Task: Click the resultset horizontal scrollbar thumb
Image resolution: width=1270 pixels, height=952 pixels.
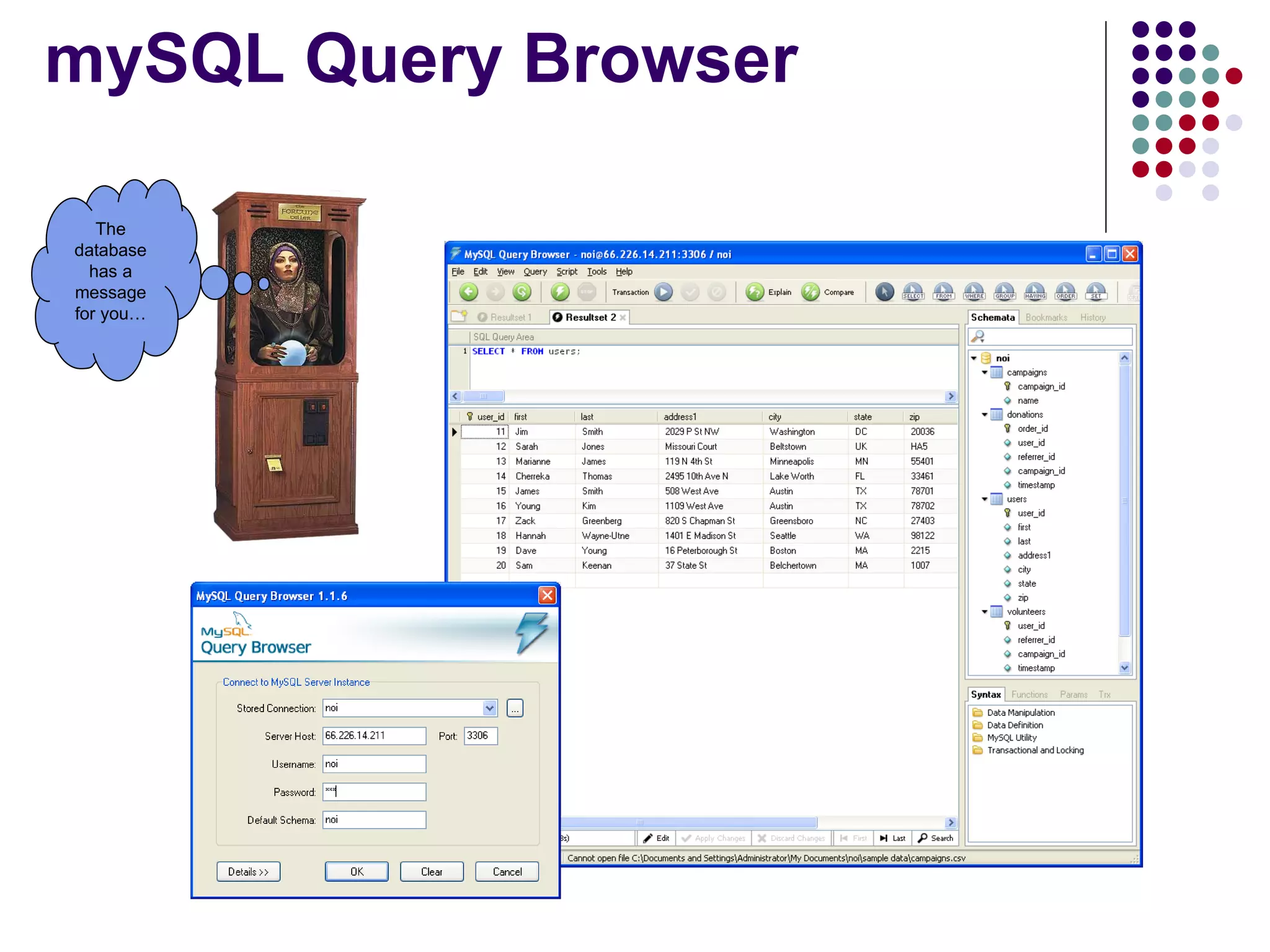Action: 688,822
